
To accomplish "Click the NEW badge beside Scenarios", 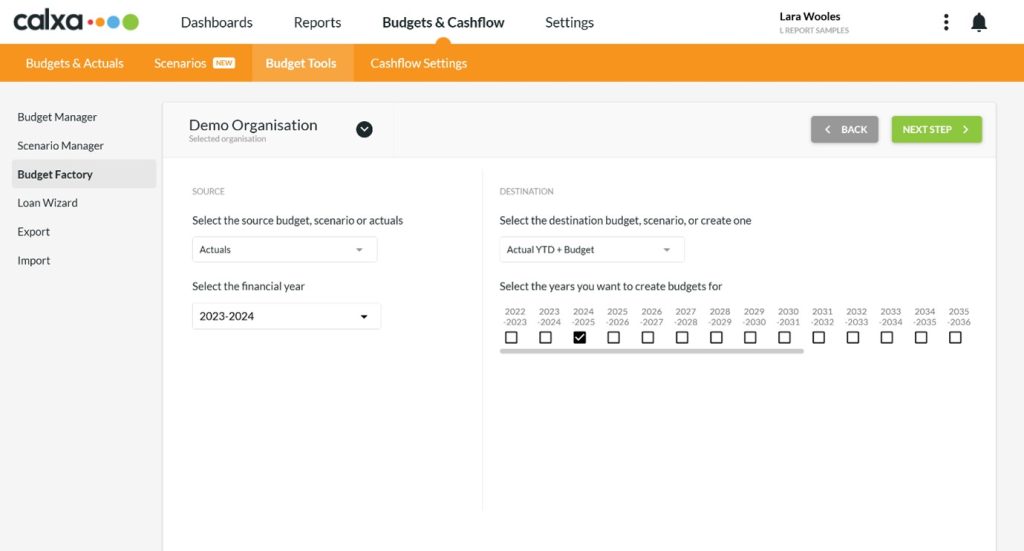I will click(x=224, y=63).
